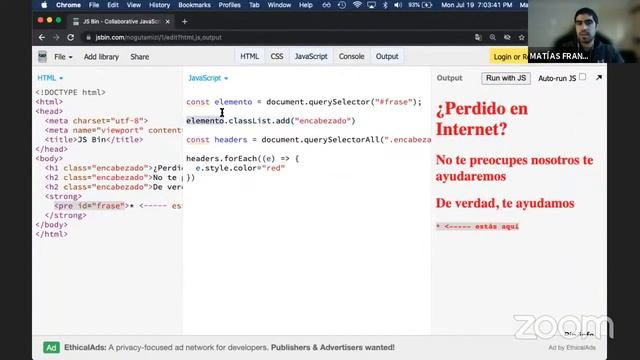This screenshot has width=640, height=360.
Task: Click the headers.forEach code line
Action: [242, 158]
